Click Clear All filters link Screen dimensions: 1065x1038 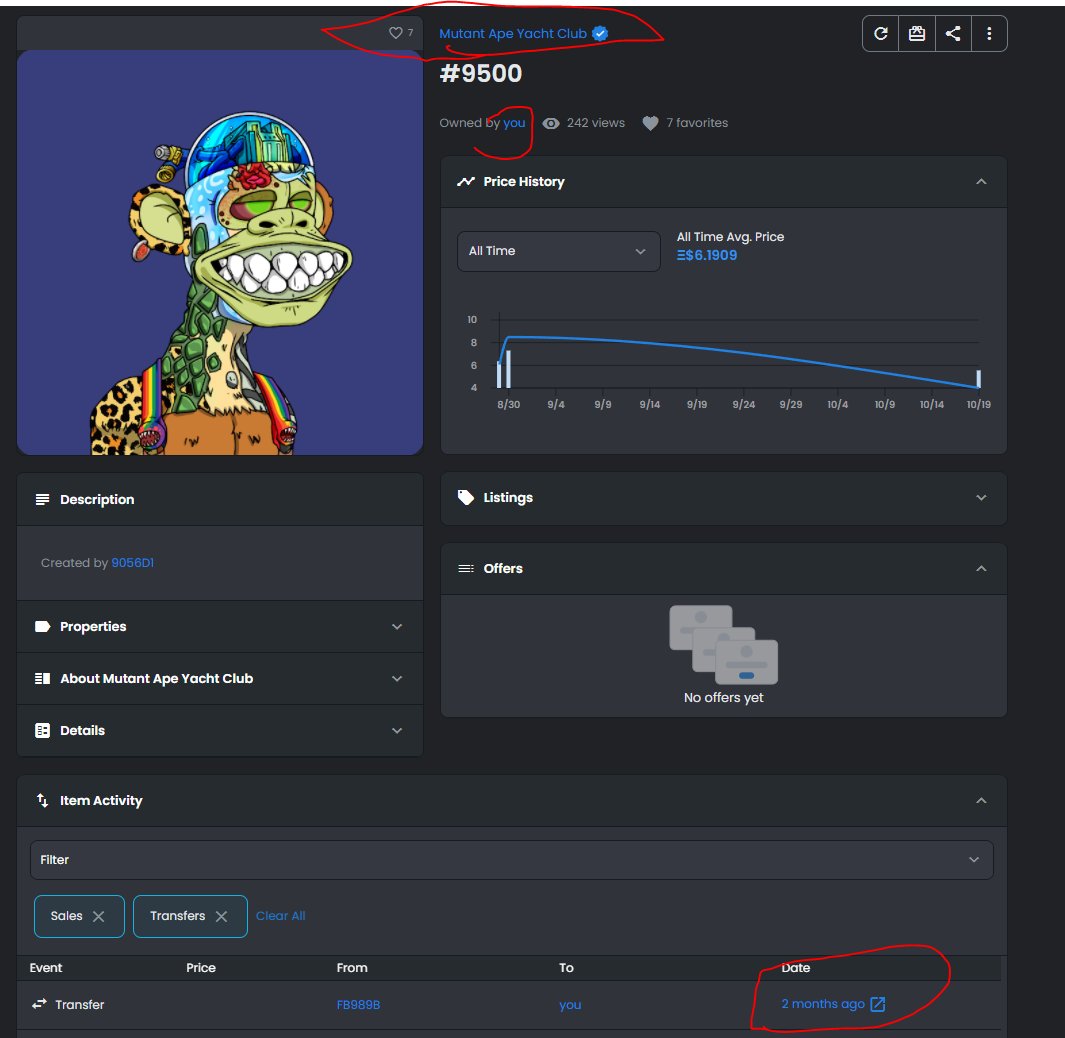pos(281,916)
